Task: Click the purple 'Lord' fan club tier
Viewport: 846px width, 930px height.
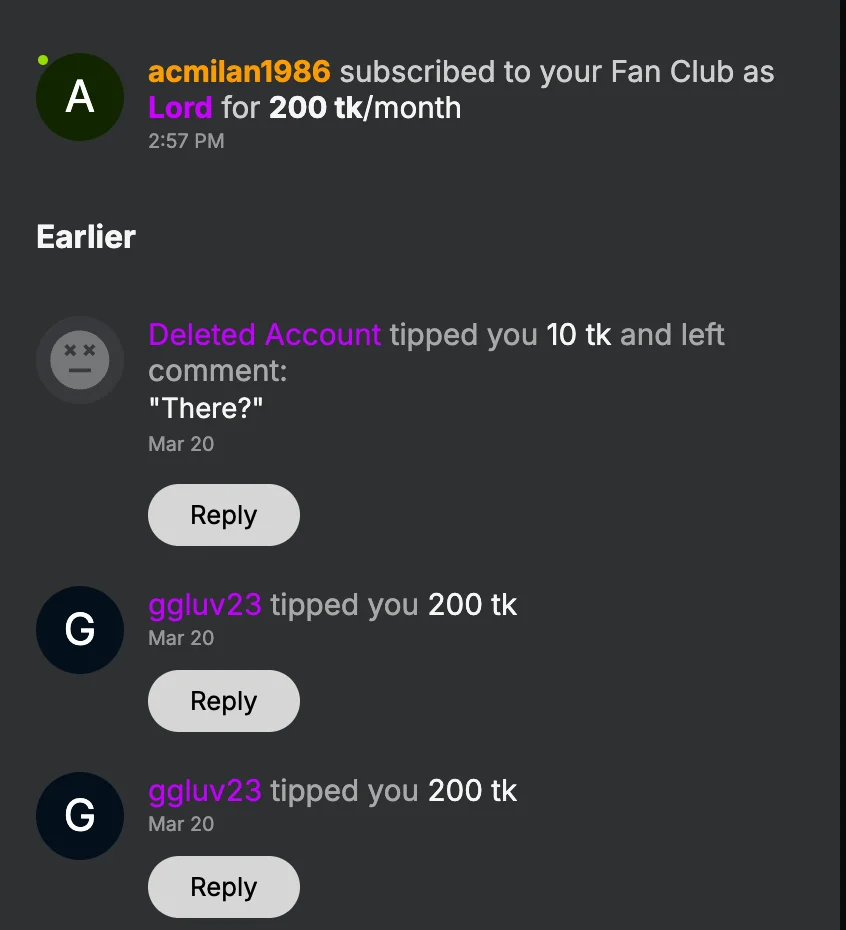Action: pos(180,107)
